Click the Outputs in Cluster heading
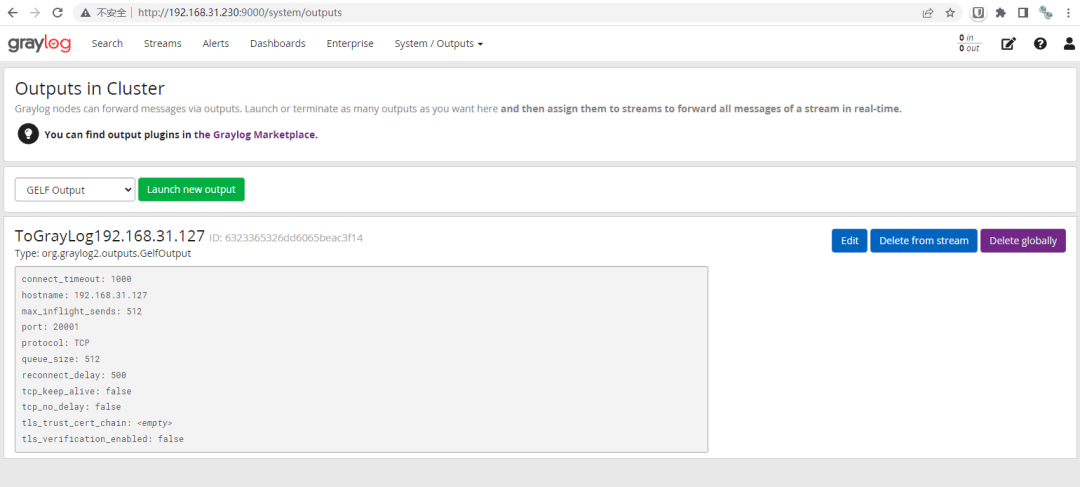The width and height of the screenshot is (1080, 487). pyautogui.click(x=90, y=88)
